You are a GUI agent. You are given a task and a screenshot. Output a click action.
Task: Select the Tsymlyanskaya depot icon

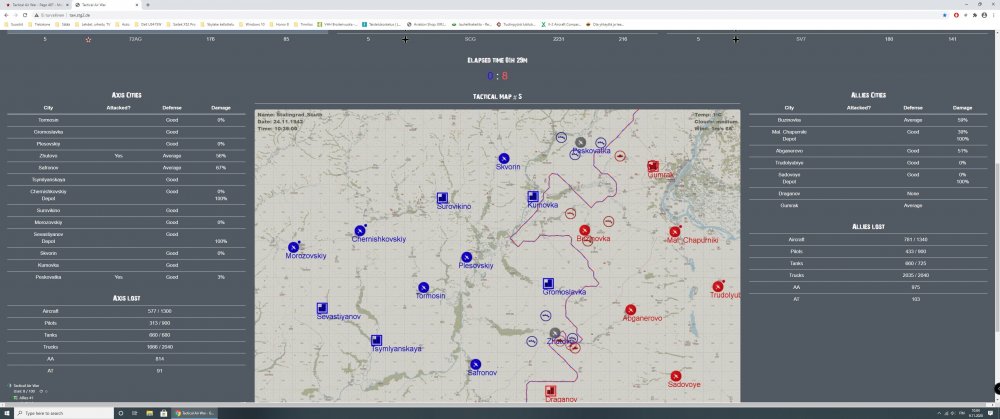(376, 341)
